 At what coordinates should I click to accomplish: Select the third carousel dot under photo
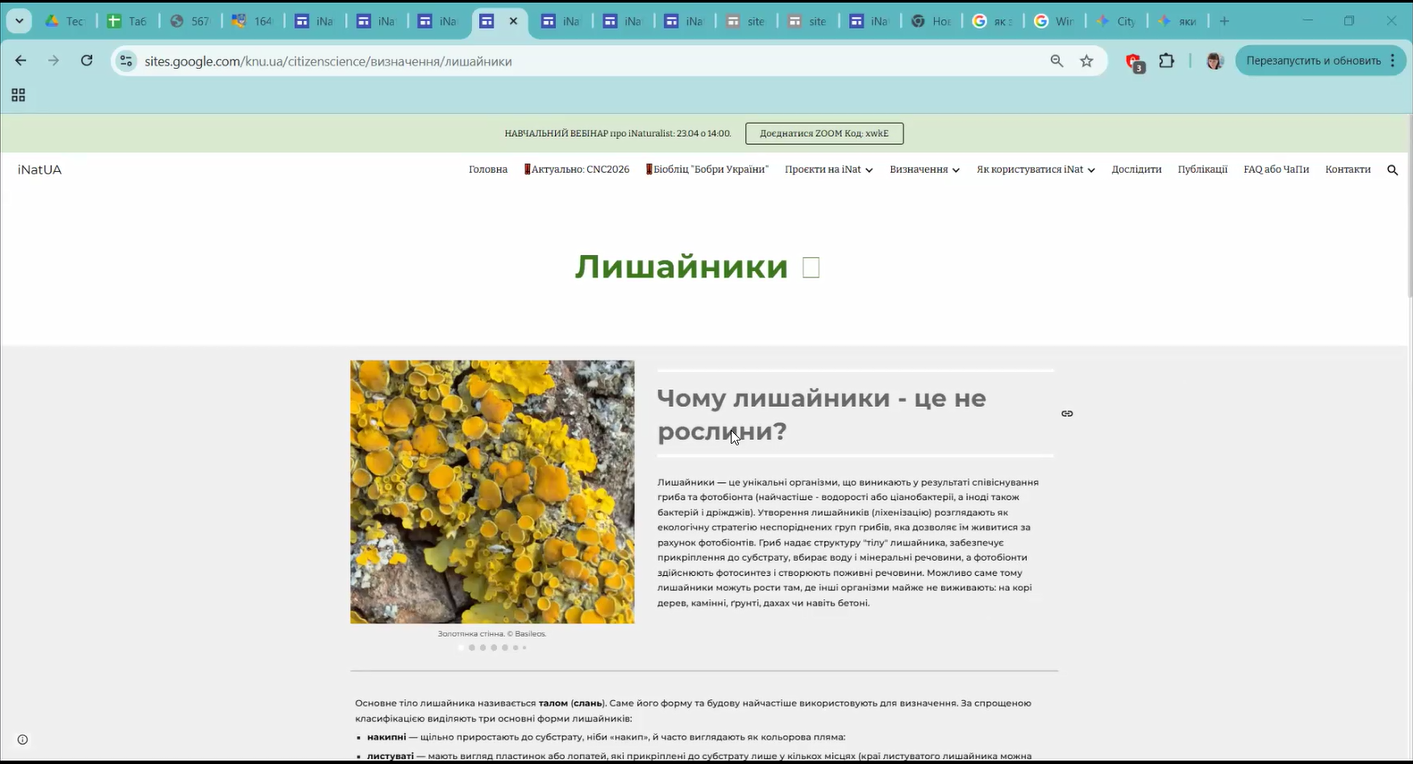[x=483, y=648]
